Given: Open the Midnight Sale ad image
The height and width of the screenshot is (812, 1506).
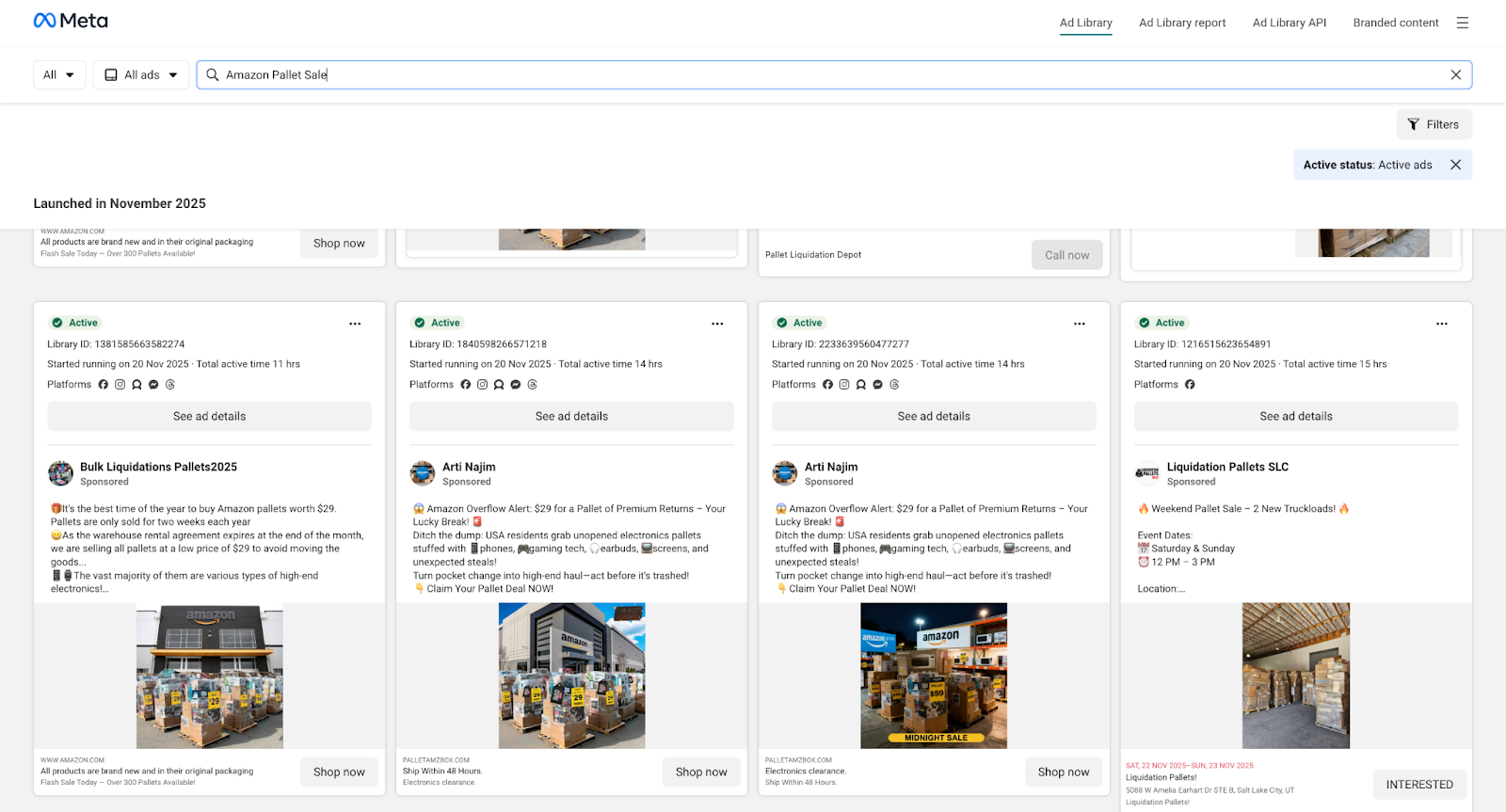Looking at the screenshot, I should [x=934, y=676].
